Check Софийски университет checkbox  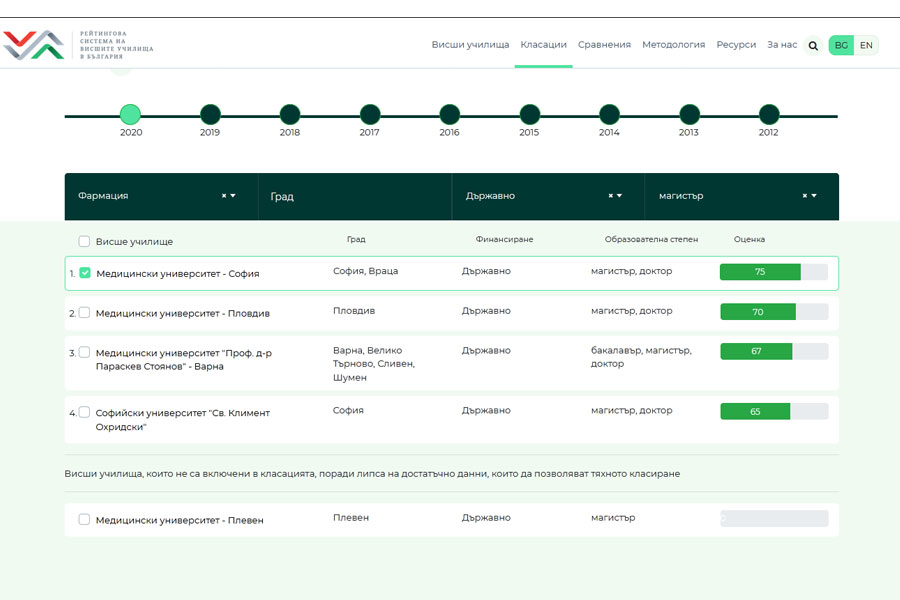(x=84, y=412)
